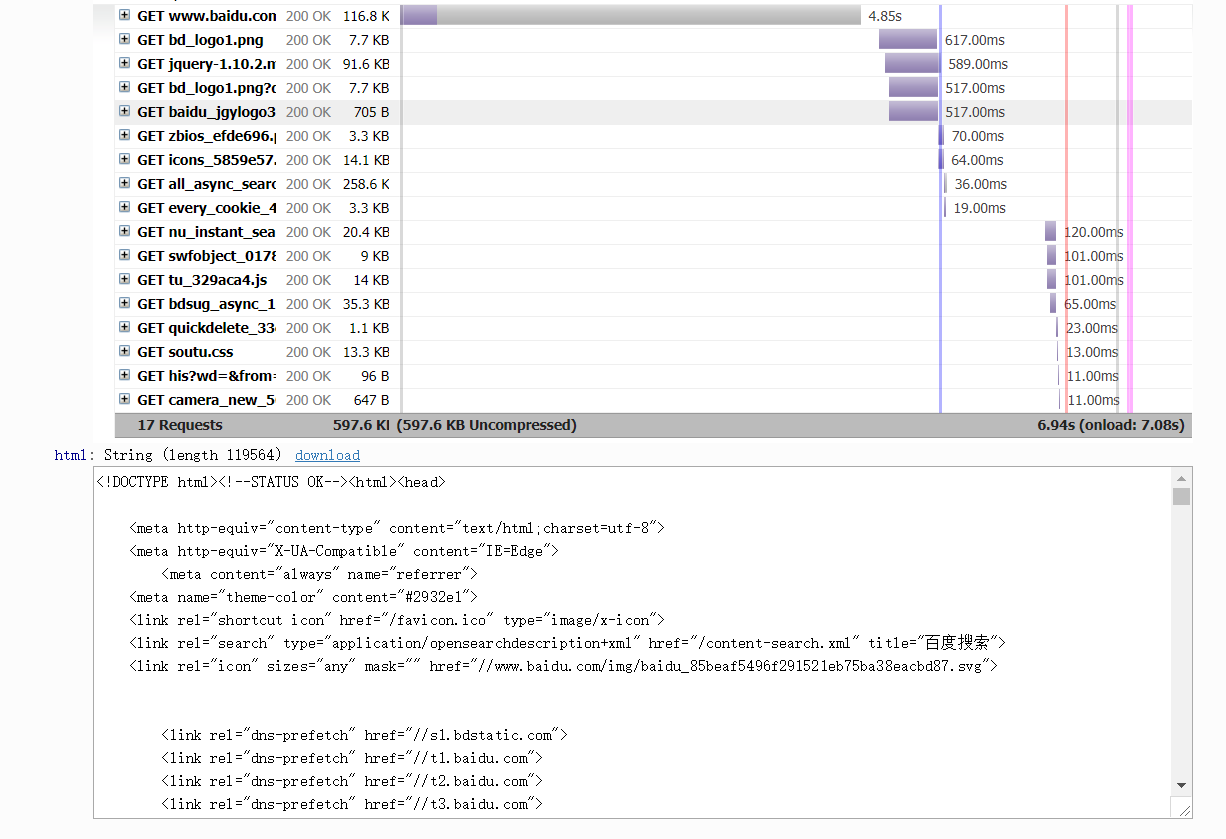Expand the GET bd_logo1.png request entry
The image size is (1226, 839).
click(x=125, y=40)
